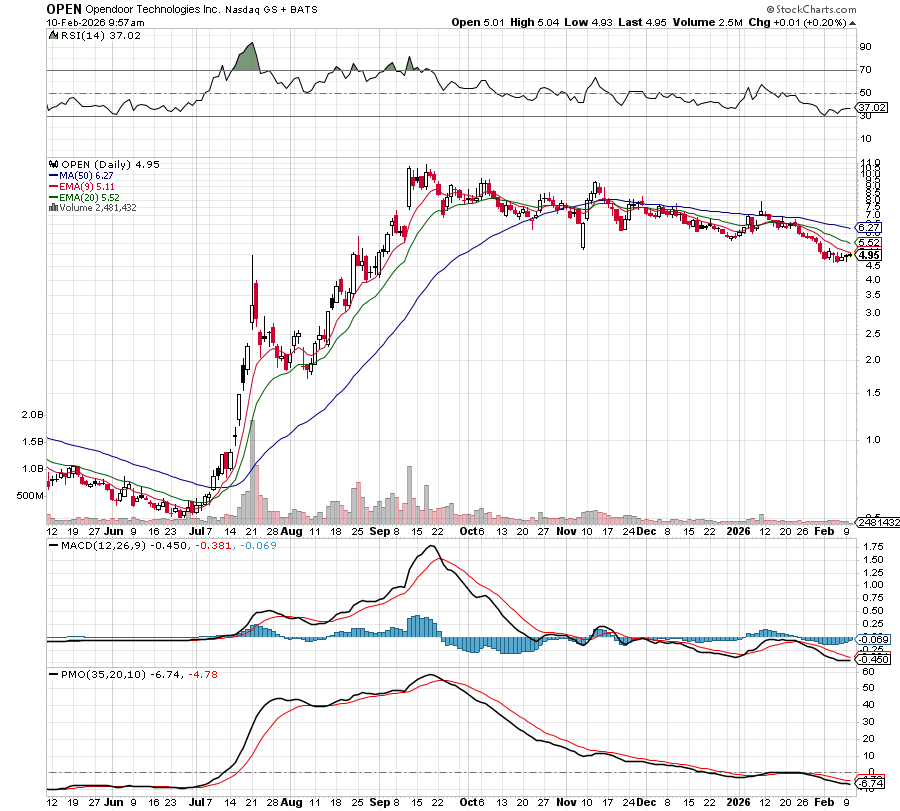Click the Last 4.95 quote value
This screenshot has width=900, height=811.
[642, 22]
